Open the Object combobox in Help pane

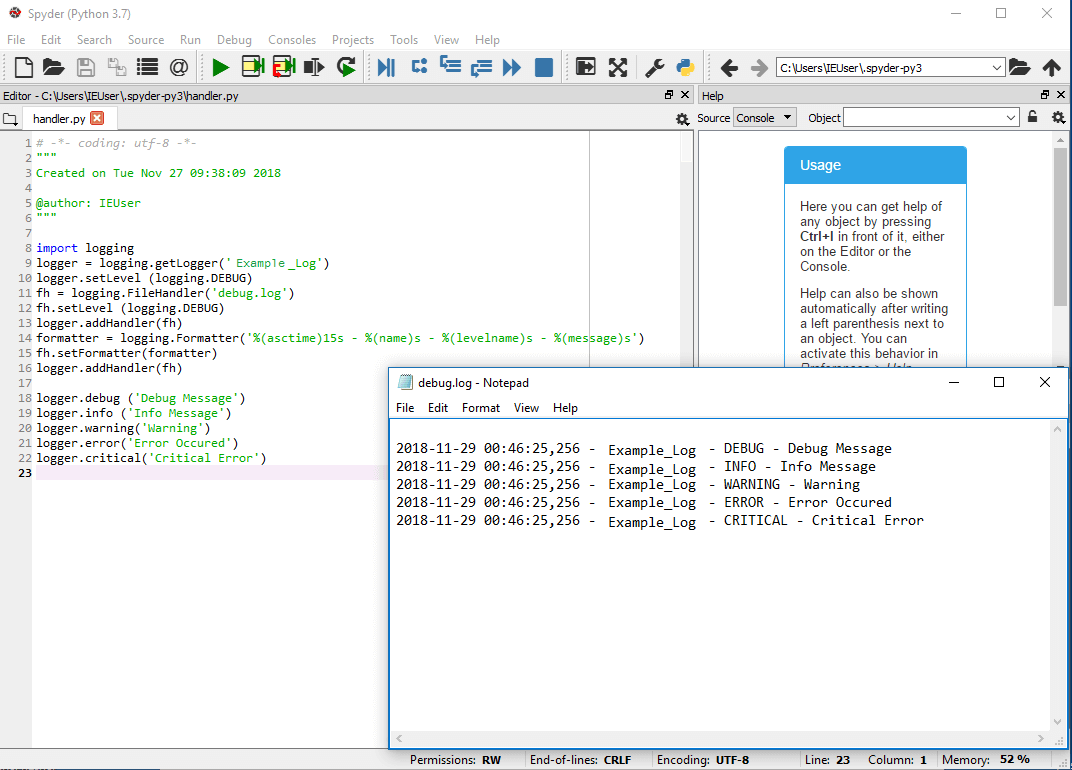coord(930,117)
